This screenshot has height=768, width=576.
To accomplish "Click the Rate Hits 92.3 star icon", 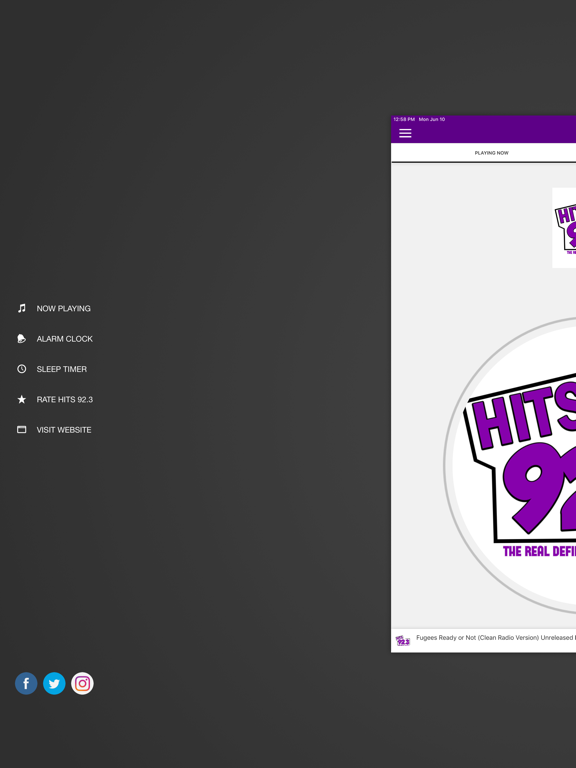I will tap(22, 399).
